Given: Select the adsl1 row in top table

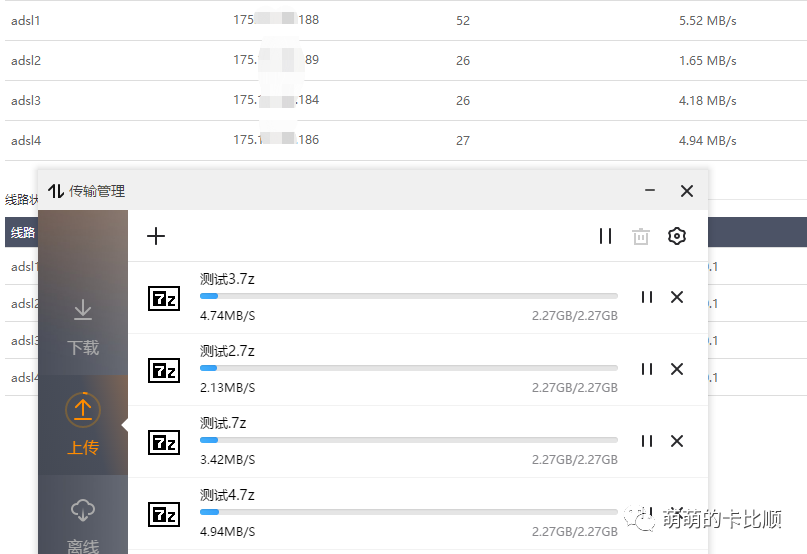Looking at the screenshot, I should click(x=406, y=21).
